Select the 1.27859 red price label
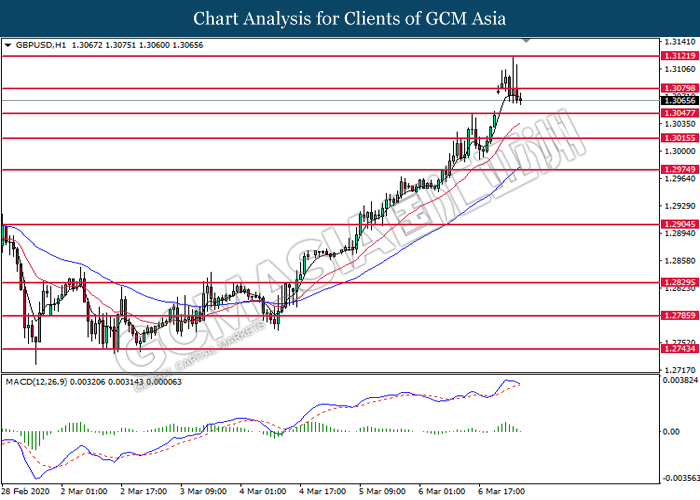 point(679,316)
